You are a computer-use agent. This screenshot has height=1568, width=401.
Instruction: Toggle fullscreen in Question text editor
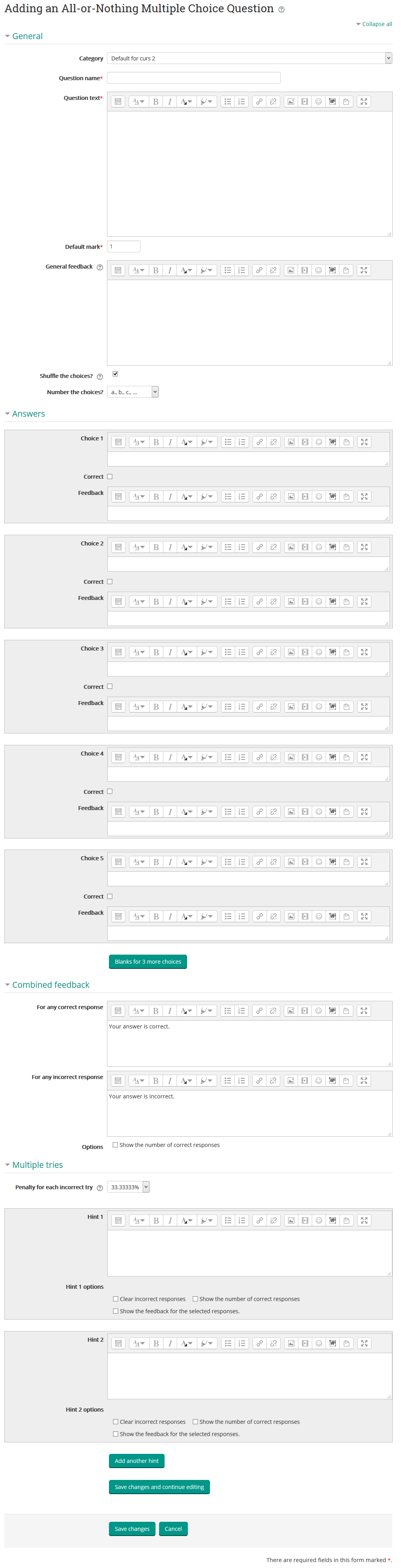364,102
